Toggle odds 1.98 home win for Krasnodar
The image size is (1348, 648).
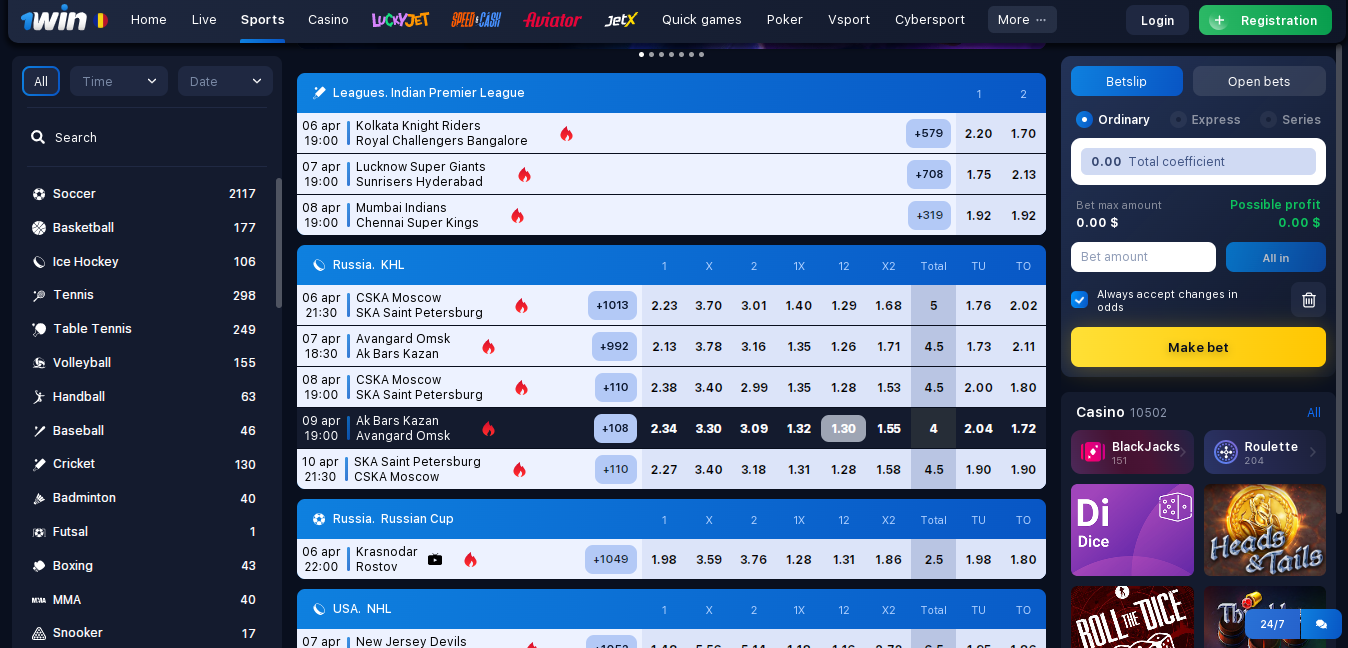pyautogui.click(x=664, y=559)
